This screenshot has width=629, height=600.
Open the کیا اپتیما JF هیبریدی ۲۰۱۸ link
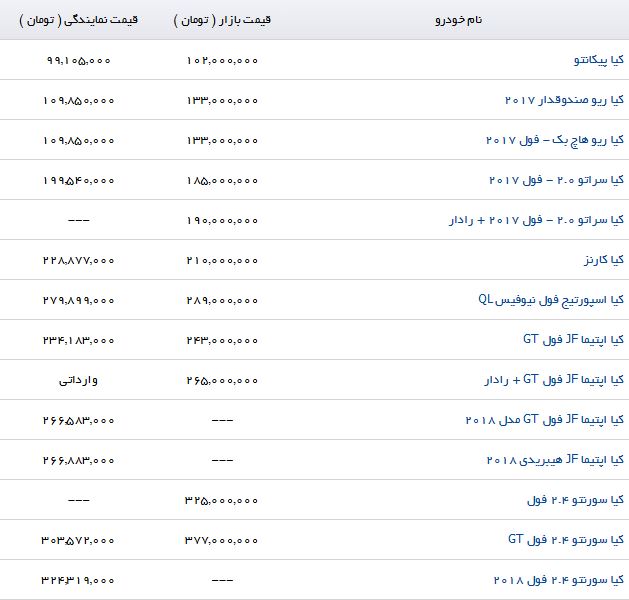(555, 460)
